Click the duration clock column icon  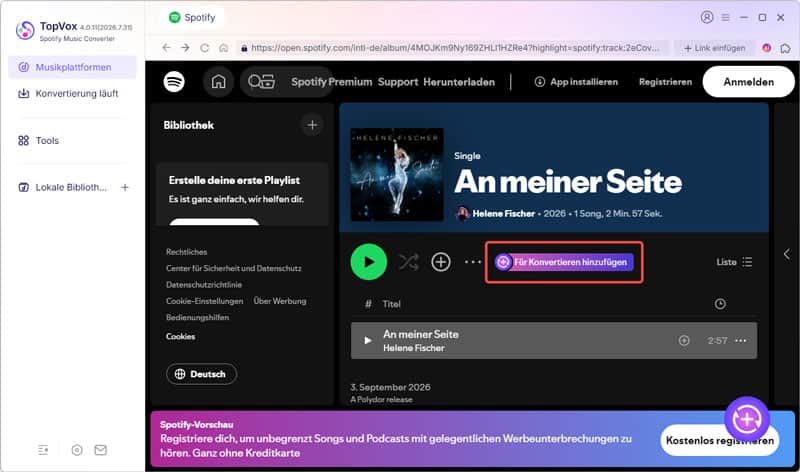pyautogui.click(x=720, y=304)
